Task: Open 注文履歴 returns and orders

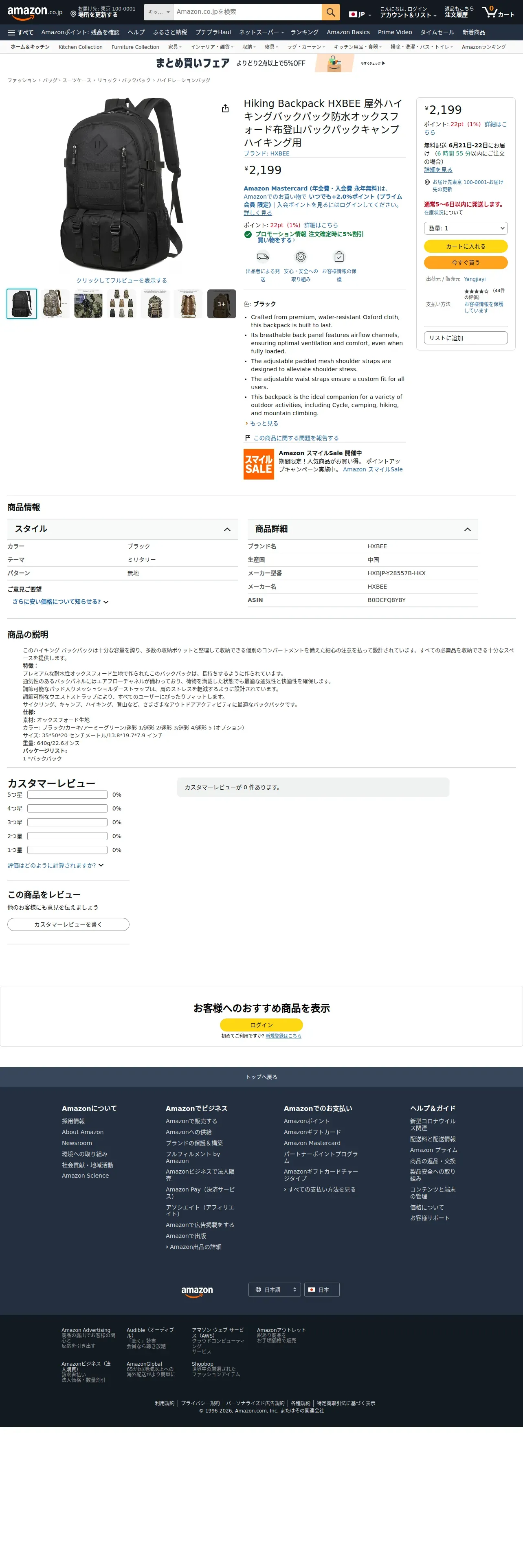Action: click(x=459, y=12)
